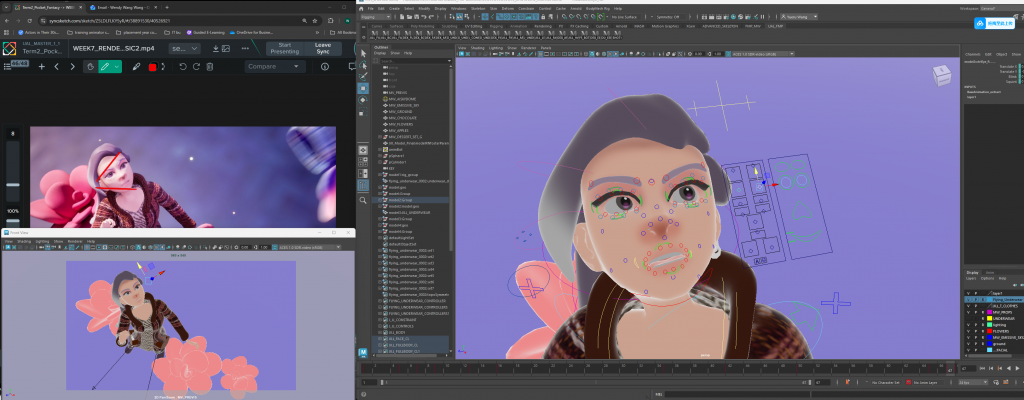Select the pencil draw tool in SyncSketch
The image size is (1024, 400).
click(x=105, y=67)
